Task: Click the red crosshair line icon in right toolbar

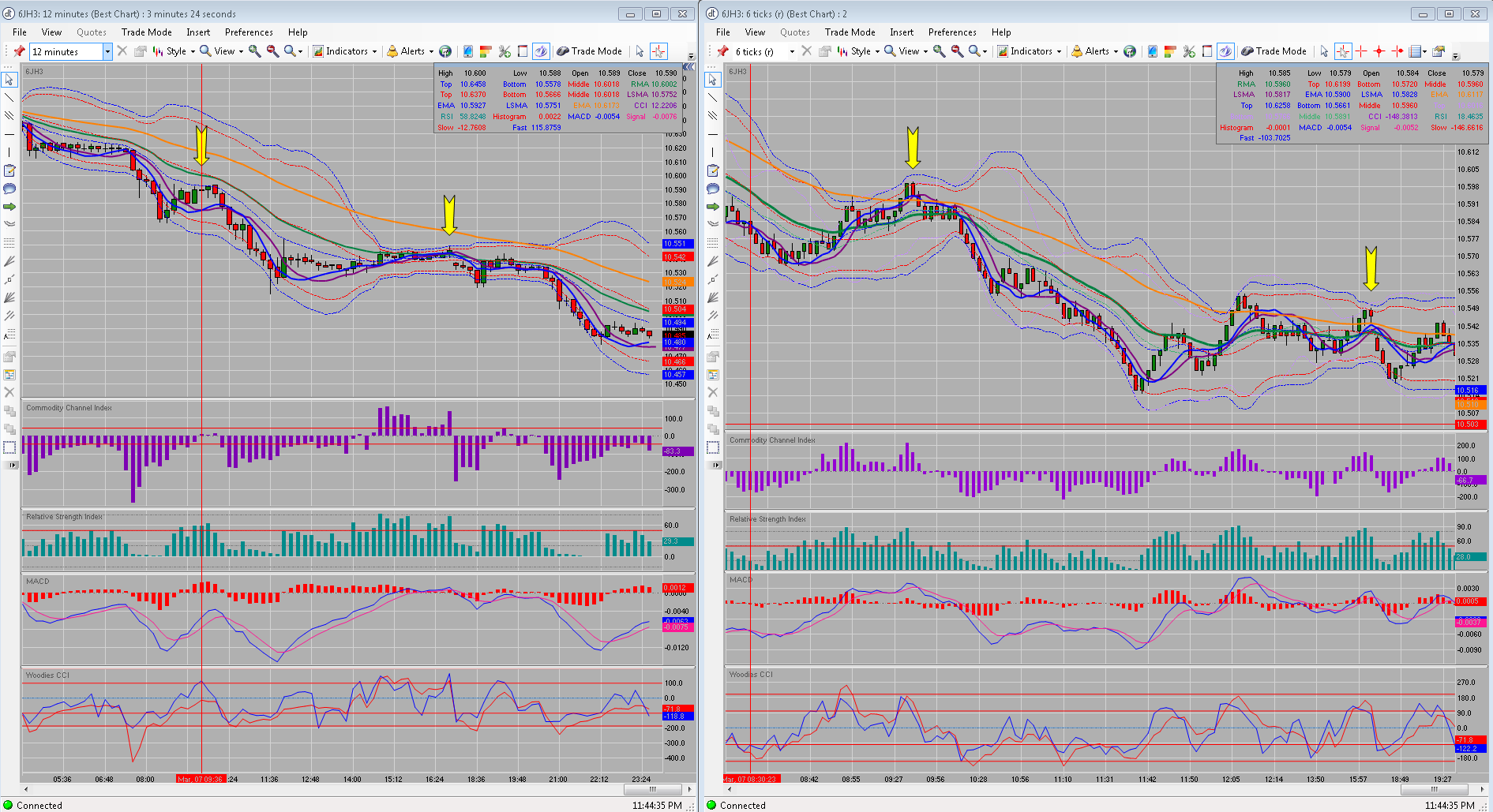Action: tap(1361, 51)
